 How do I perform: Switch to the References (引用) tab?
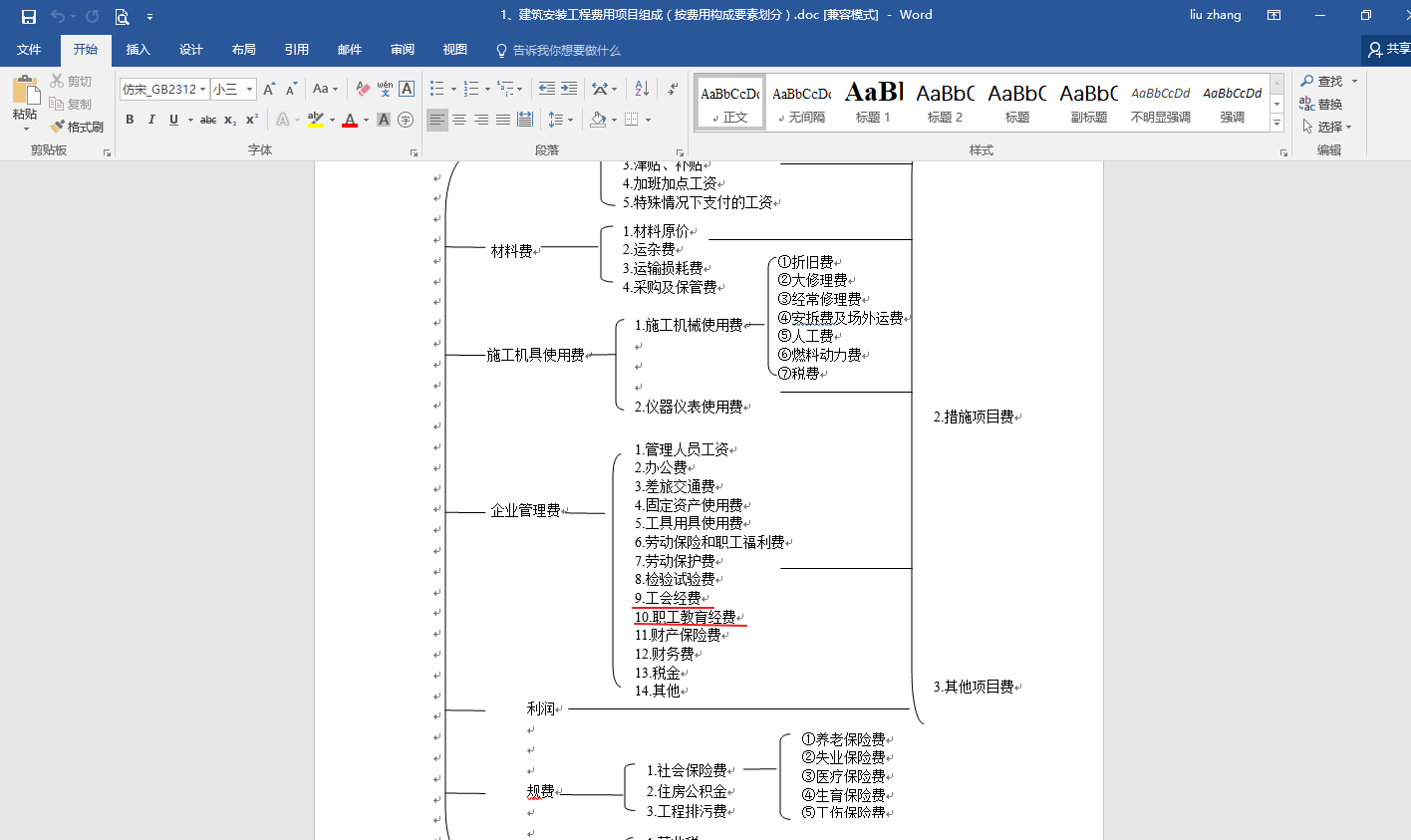tap(296, 50)
